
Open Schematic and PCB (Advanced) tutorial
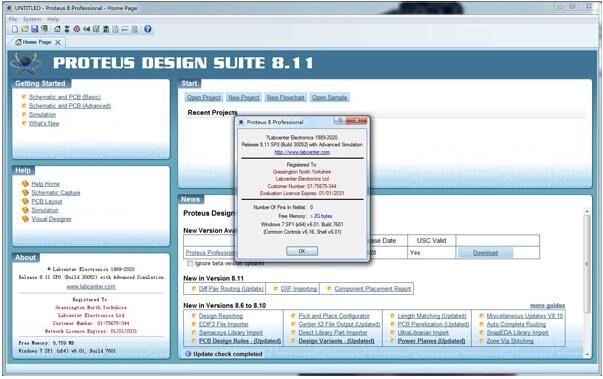point(70,106)
